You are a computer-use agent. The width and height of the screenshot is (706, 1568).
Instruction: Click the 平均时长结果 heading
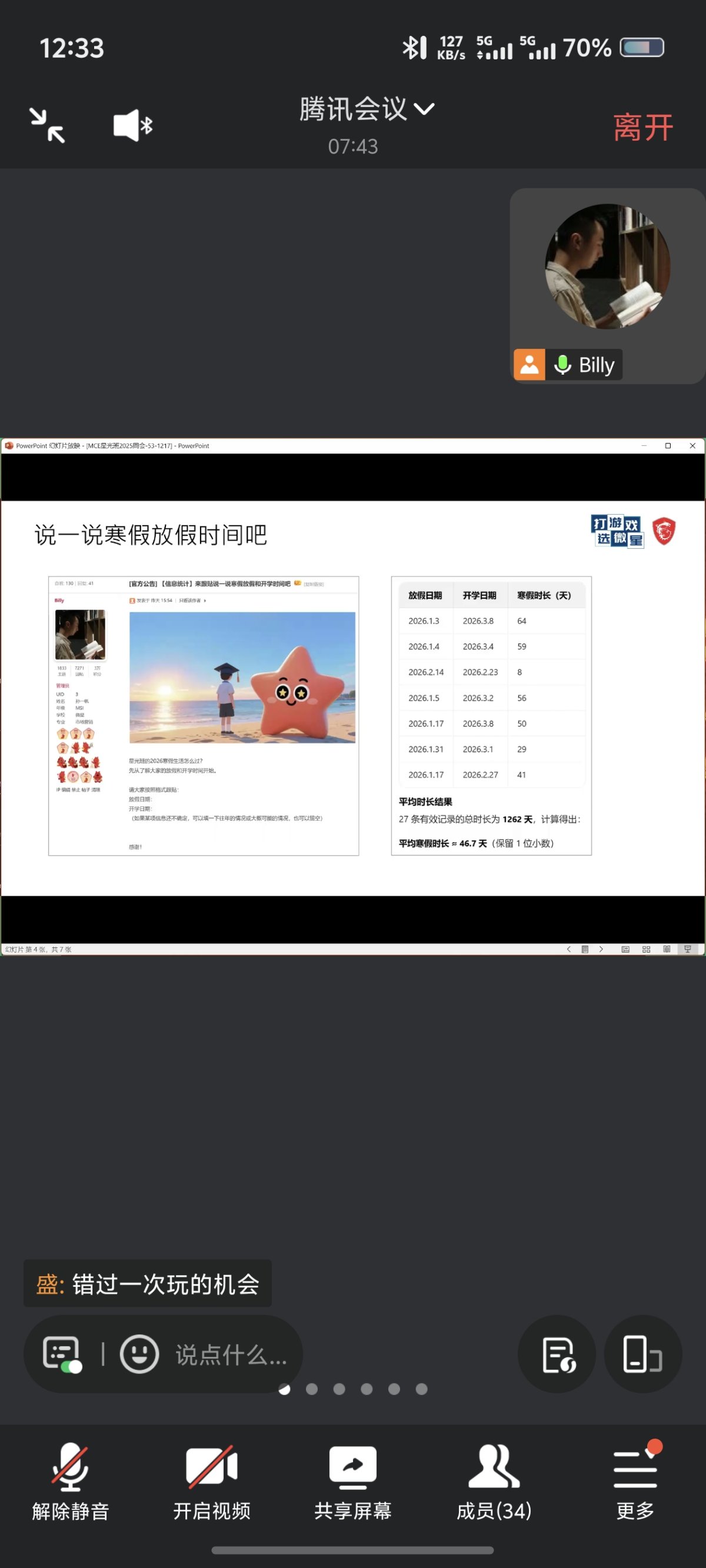tap(425, 802)
